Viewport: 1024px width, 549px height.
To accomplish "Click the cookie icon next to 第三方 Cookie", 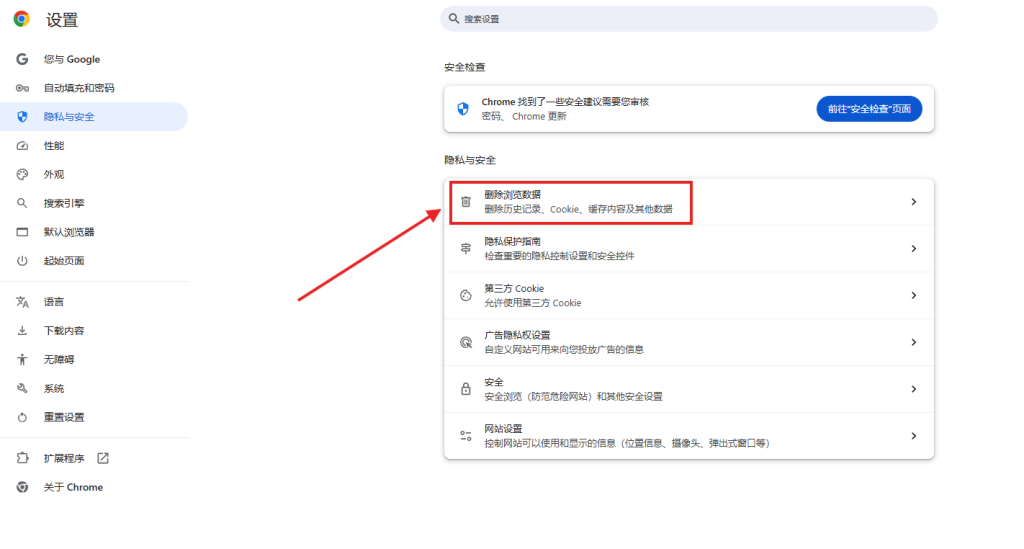I will click(x=465, y=295).
